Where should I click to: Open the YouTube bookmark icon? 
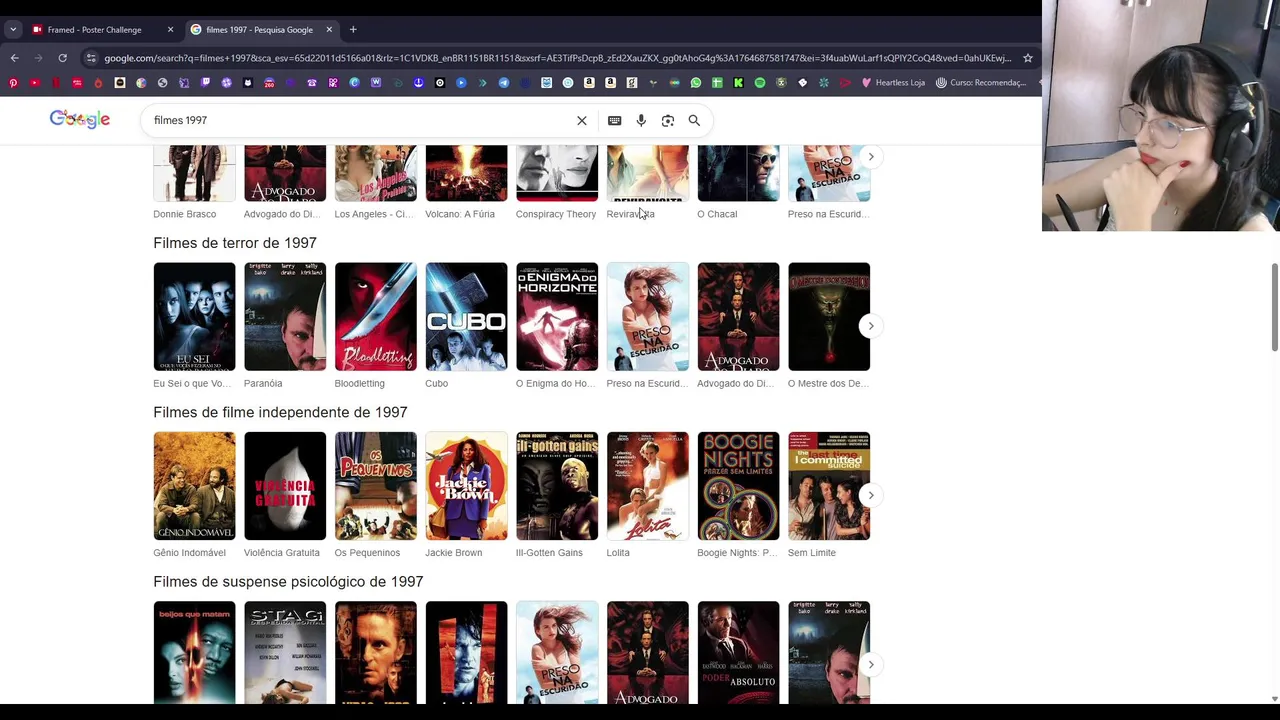(34, 83)
